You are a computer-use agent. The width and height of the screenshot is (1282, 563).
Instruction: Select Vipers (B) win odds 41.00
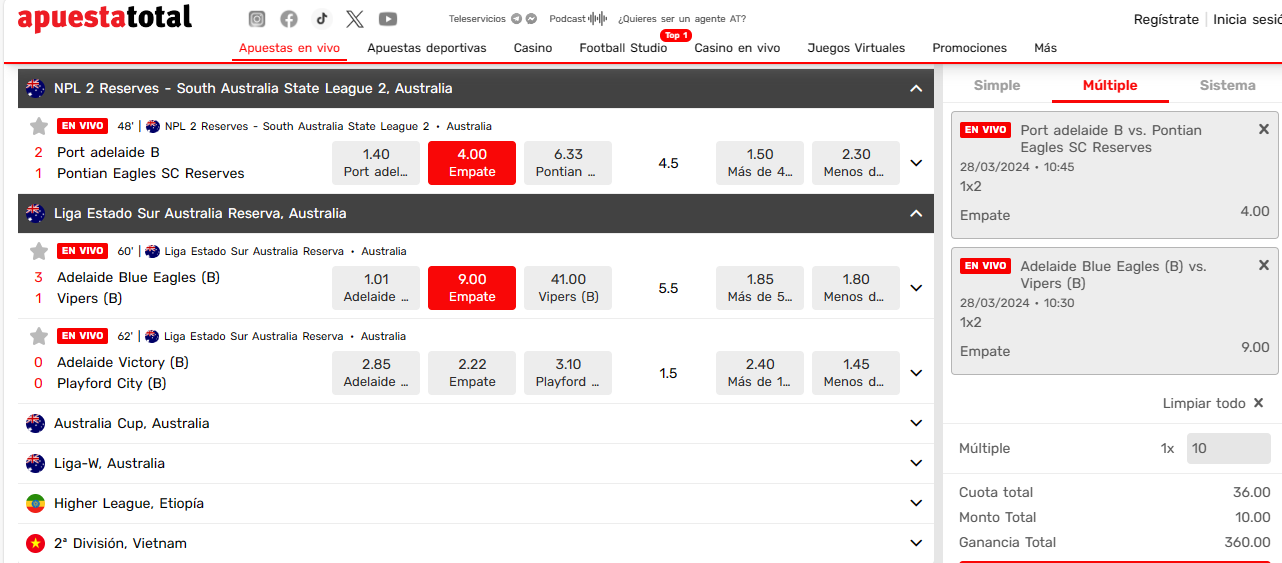pyautogui.click(x=568, y=288)
